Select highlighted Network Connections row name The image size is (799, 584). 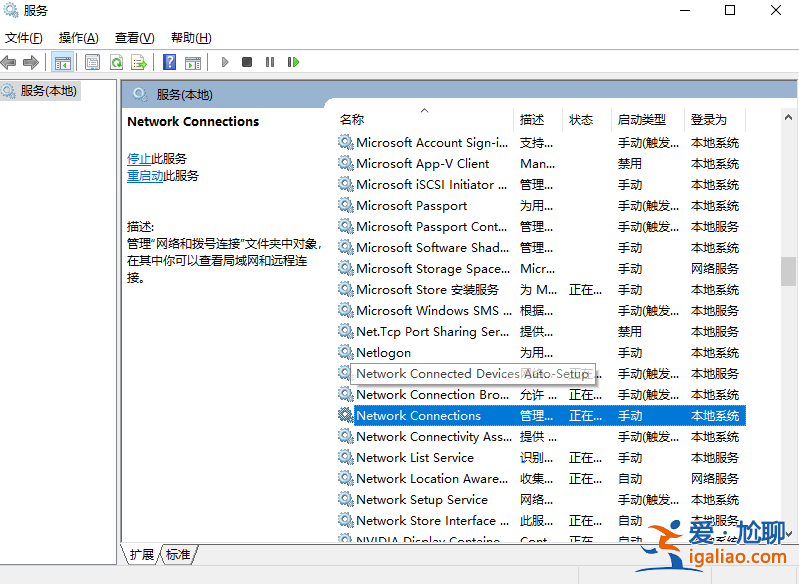[x=418, y=416]
